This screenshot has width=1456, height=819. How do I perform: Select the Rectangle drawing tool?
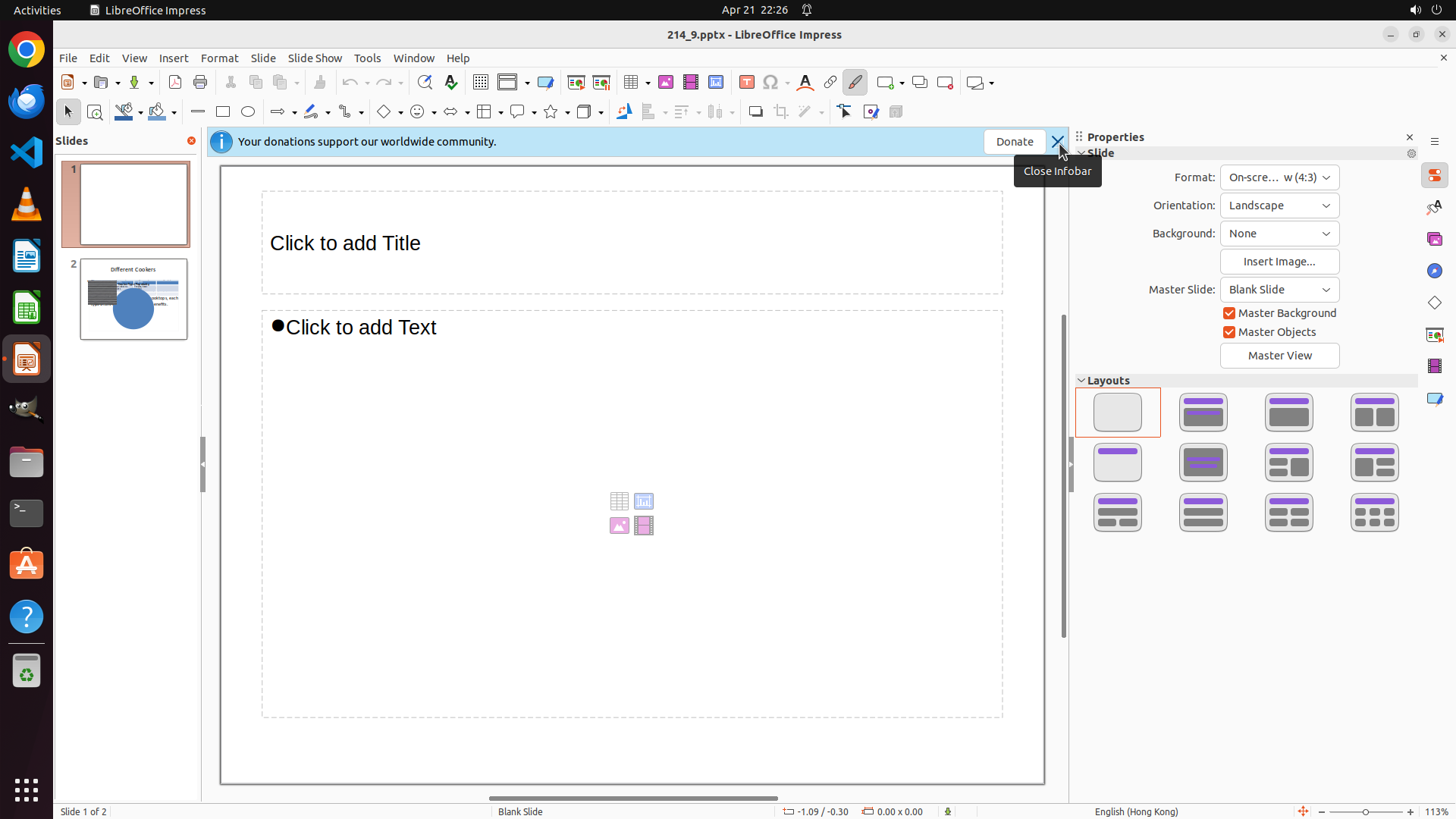tap(223, 112)
